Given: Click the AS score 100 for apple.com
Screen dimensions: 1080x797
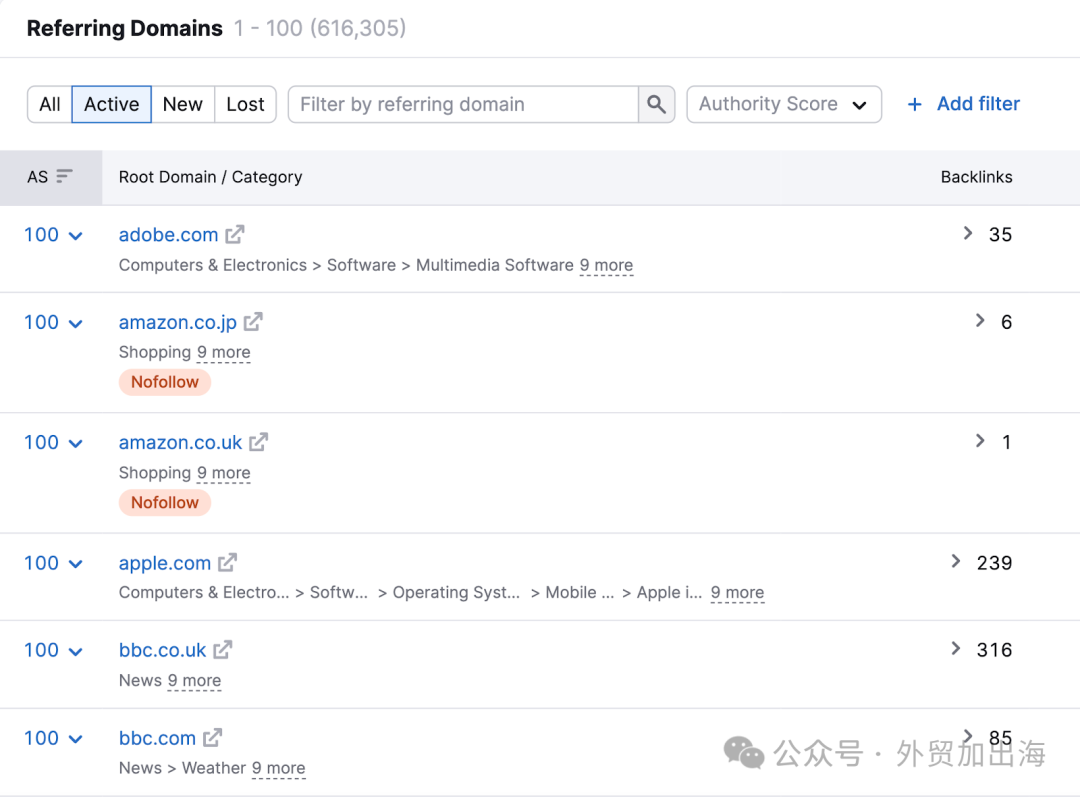Looking at the screenshot, I should click(x=41, y=563).
